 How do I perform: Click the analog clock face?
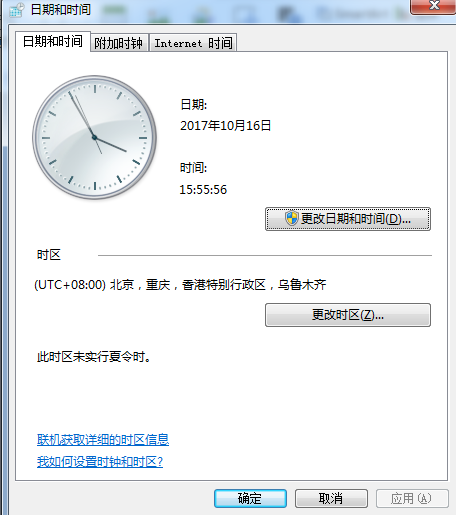coord(94,137)
